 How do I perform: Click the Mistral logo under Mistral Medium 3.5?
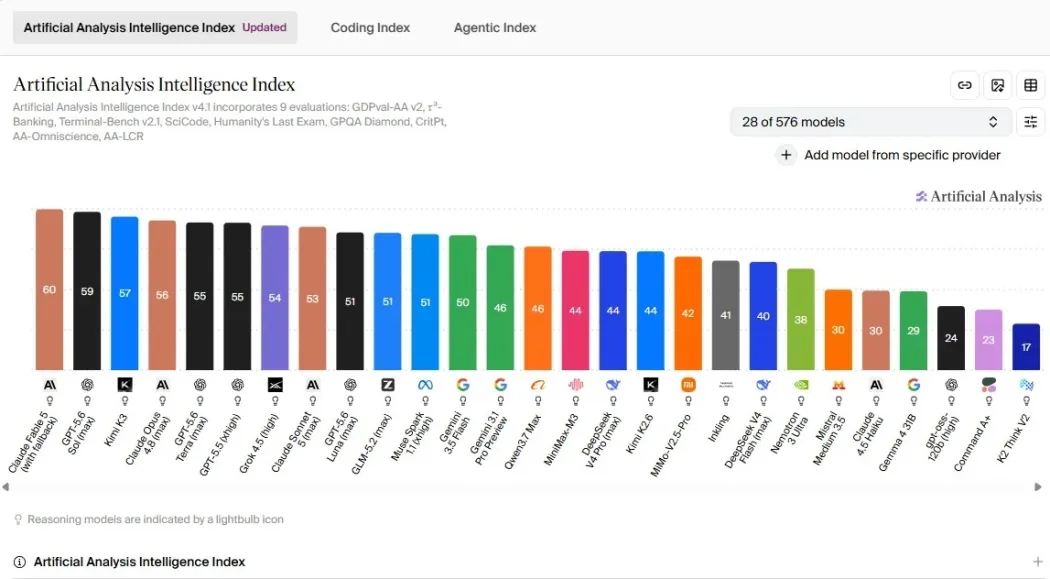click(x=838, y=385)
